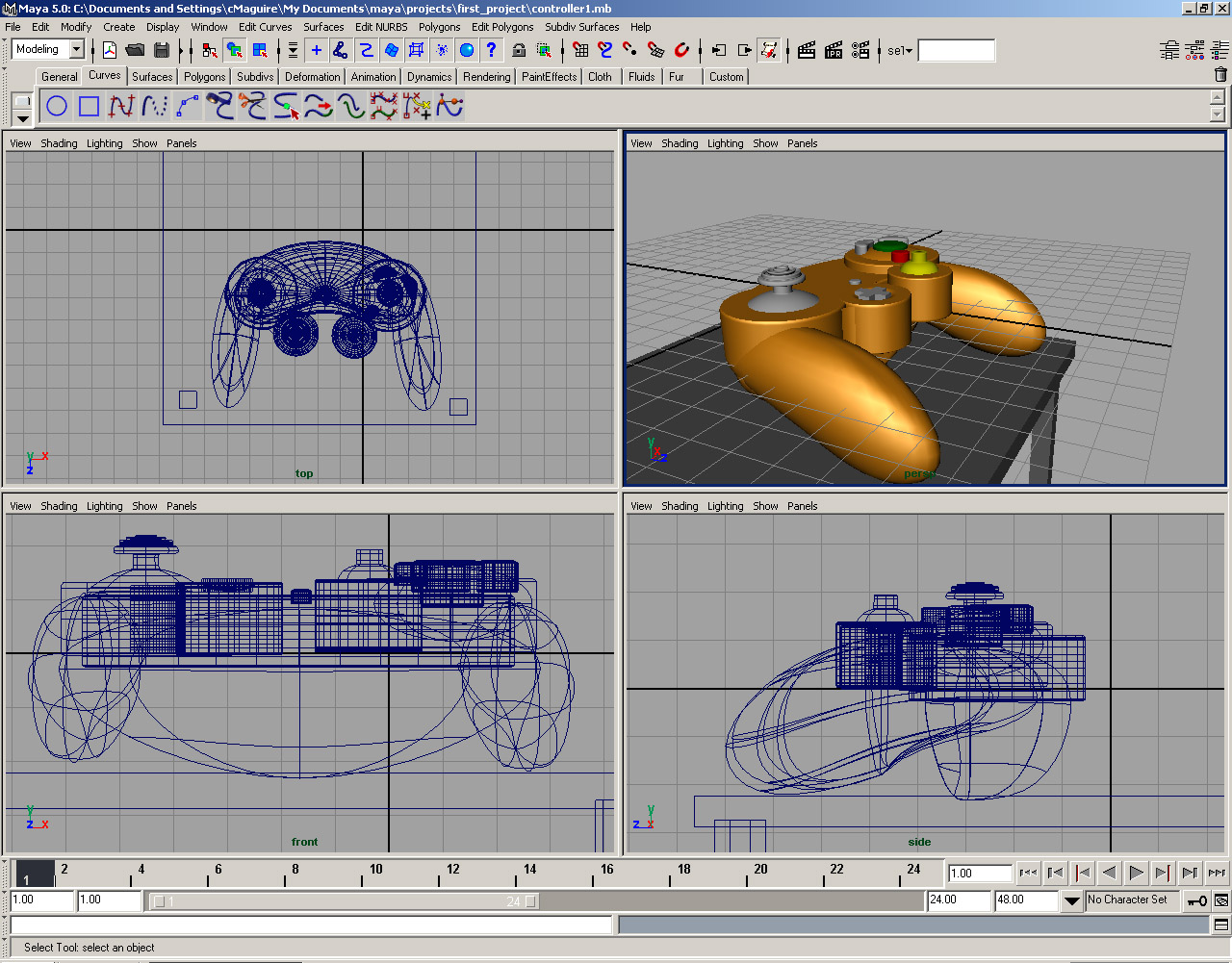Screen dimensions: 1232x963
Task: Open the Shading menu in perspective panel
Action: (x=680, y=143)
